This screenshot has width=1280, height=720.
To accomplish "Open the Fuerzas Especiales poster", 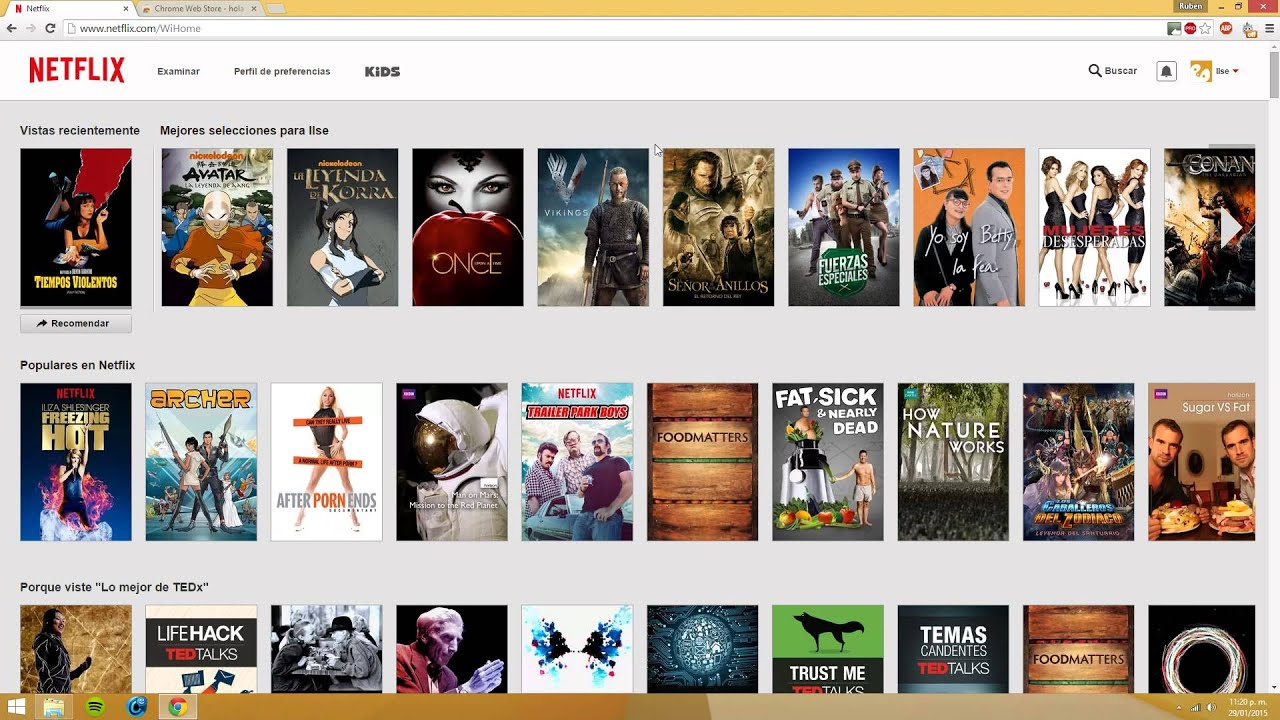I will (843, 228).
